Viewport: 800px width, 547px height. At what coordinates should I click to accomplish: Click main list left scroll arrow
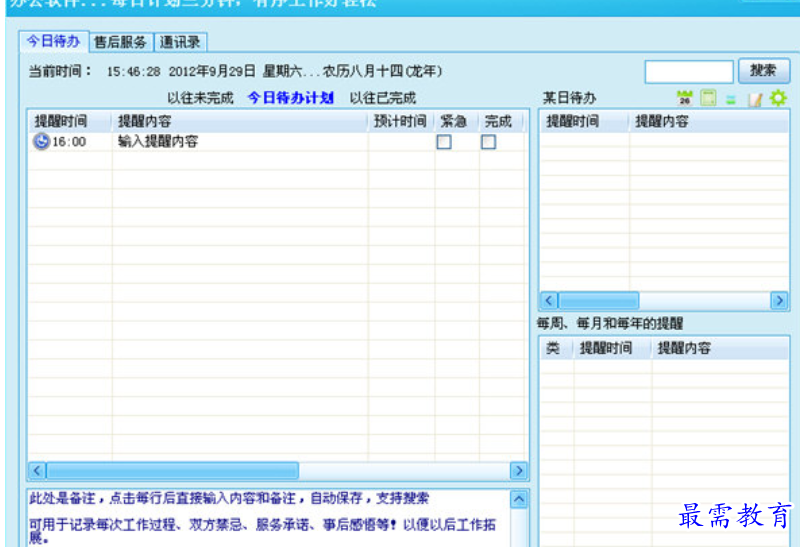click(x=37, y=470)
